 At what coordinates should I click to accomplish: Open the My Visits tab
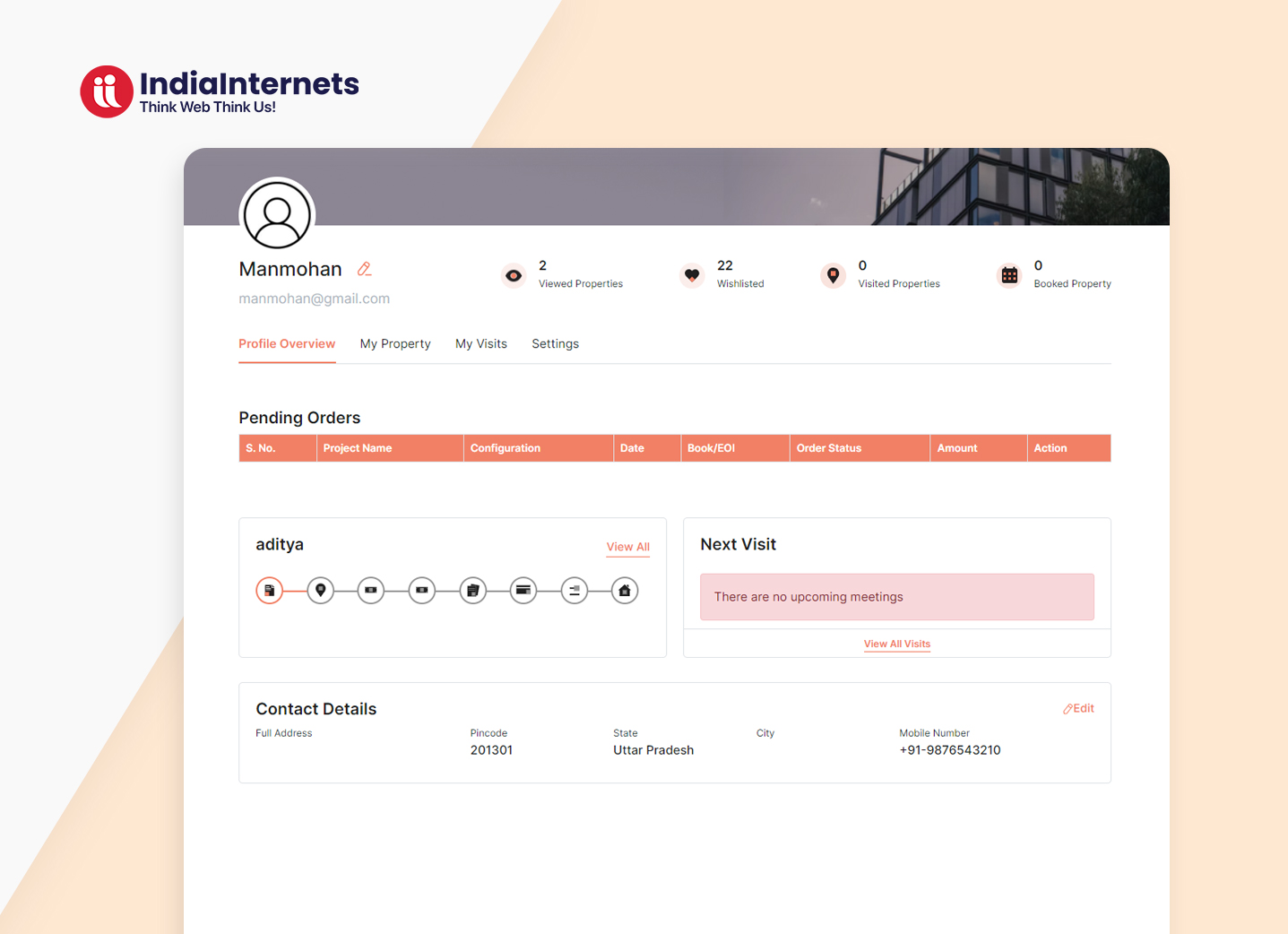(x=481, y=344)
